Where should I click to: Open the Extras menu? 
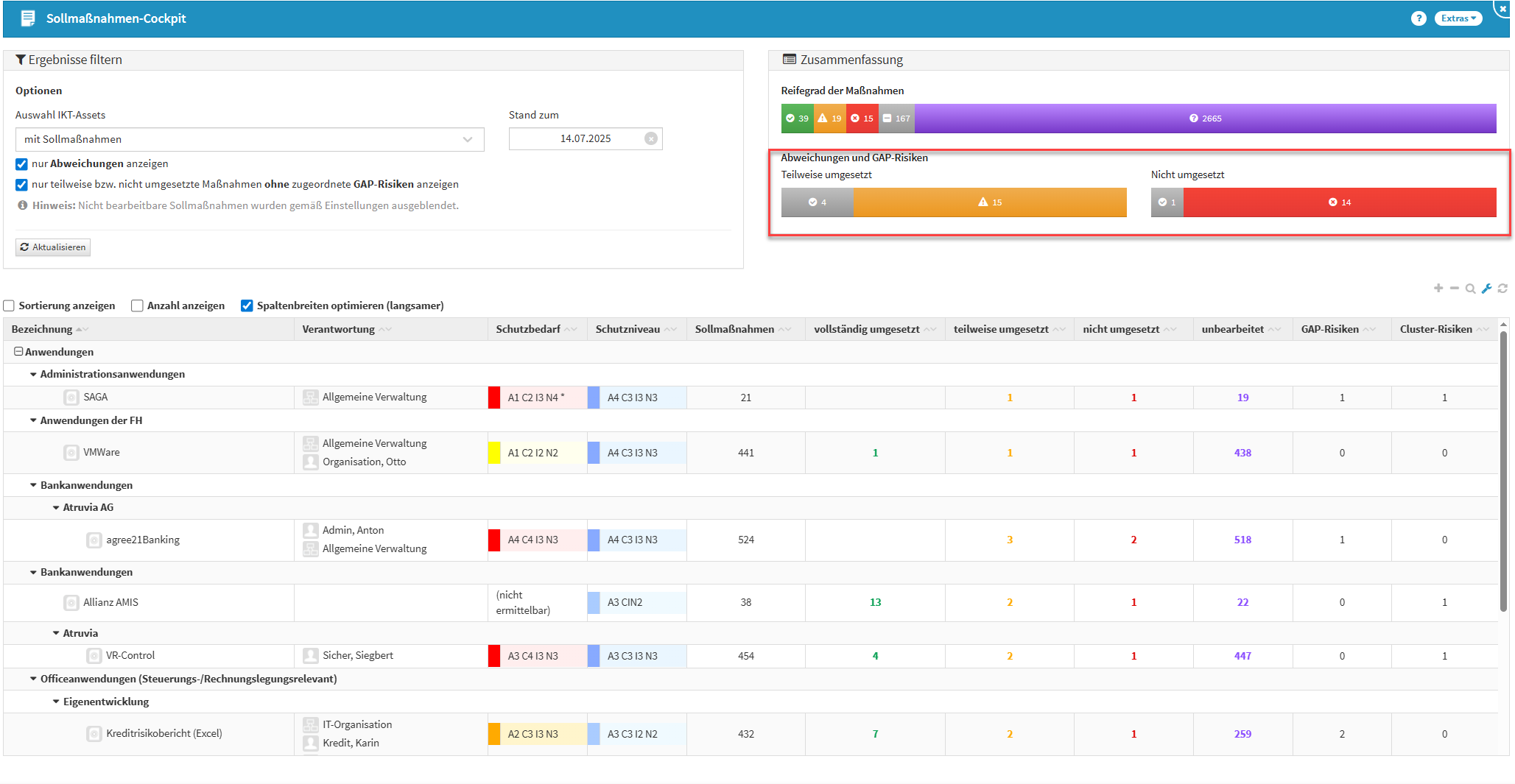tap(1458, 18)
